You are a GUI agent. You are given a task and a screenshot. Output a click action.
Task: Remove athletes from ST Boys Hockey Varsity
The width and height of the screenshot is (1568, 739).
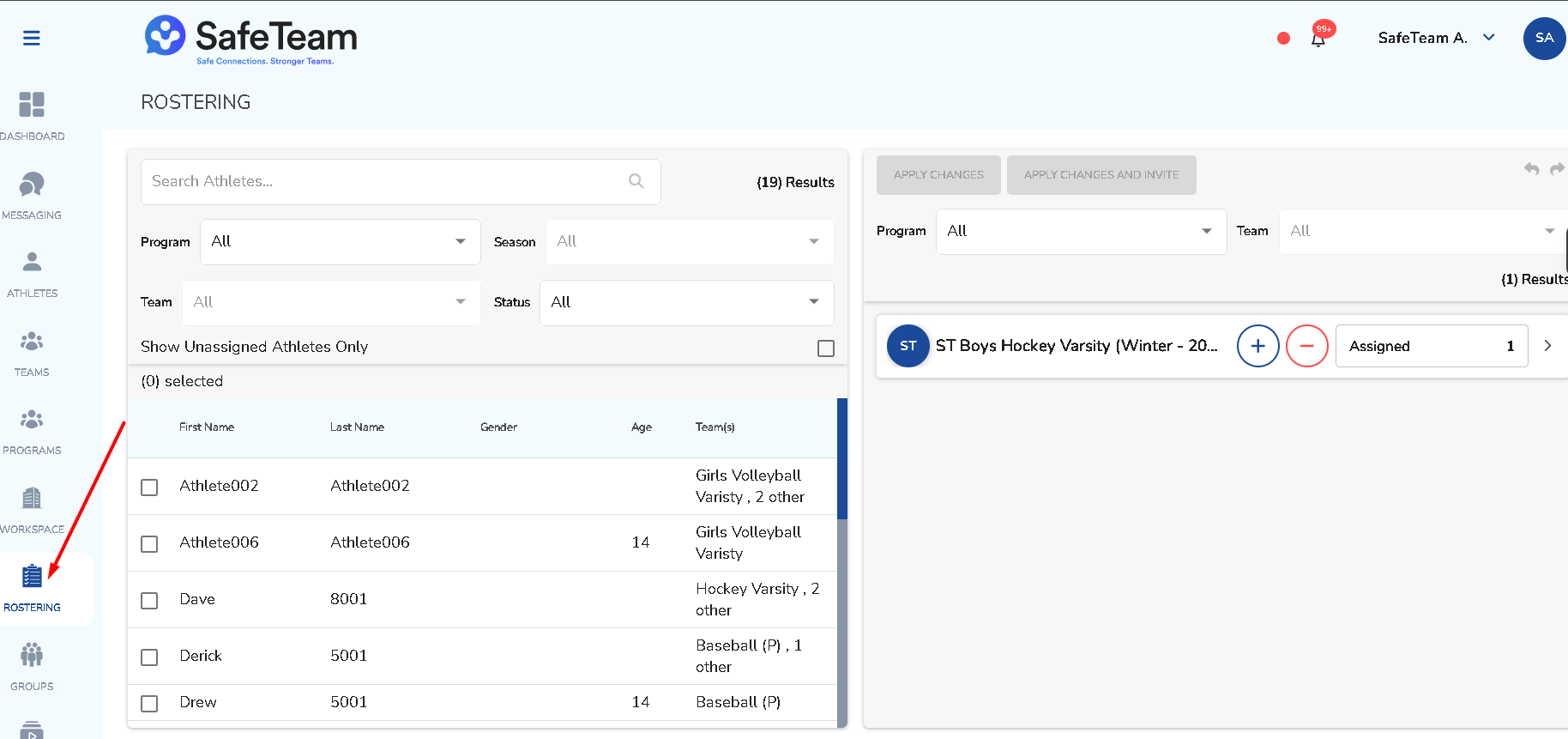pos(1306,346)
